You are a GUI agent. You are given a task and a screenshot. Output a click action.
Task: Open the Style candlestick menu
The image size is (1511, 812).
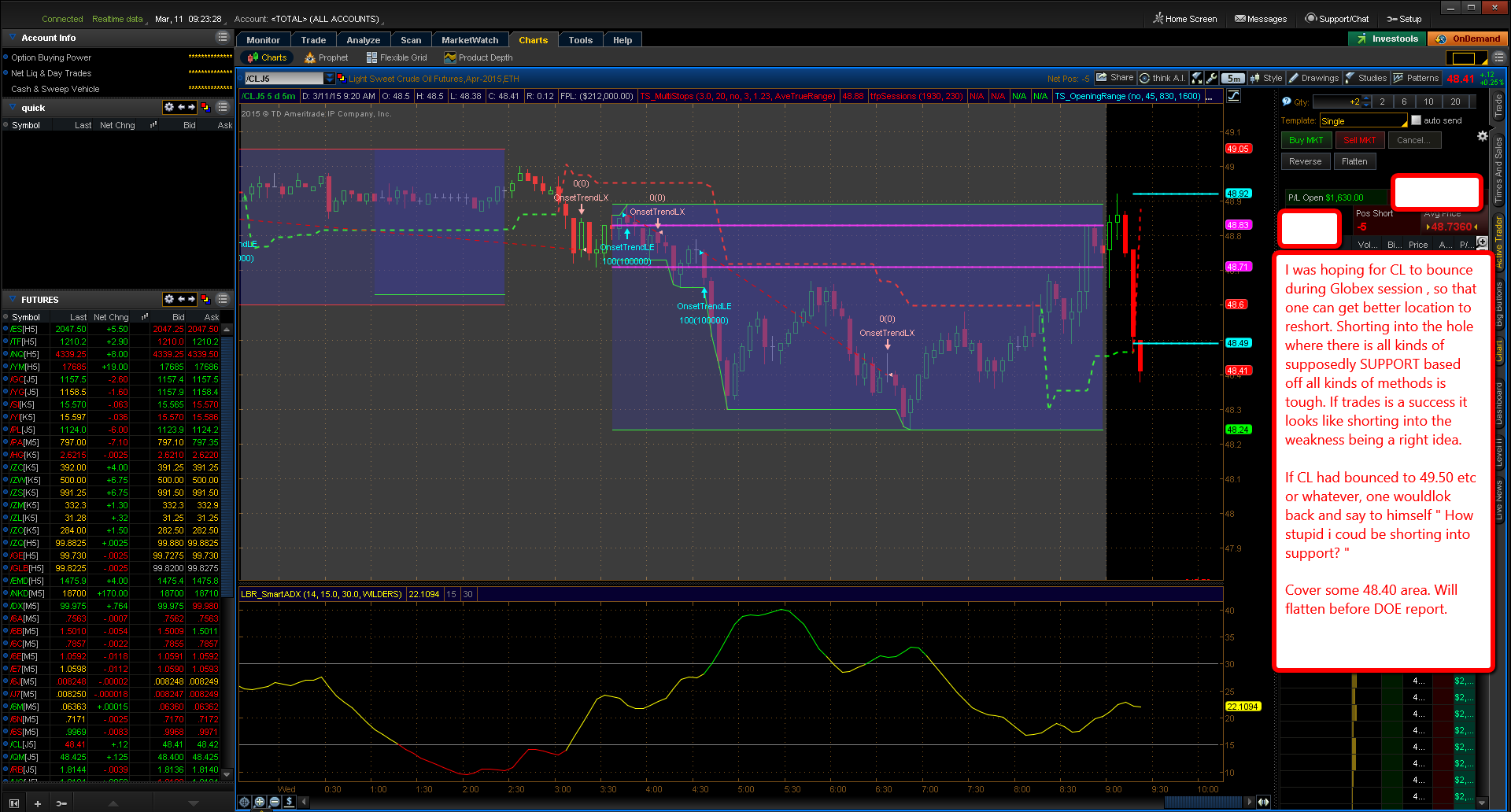[1266, 78]
